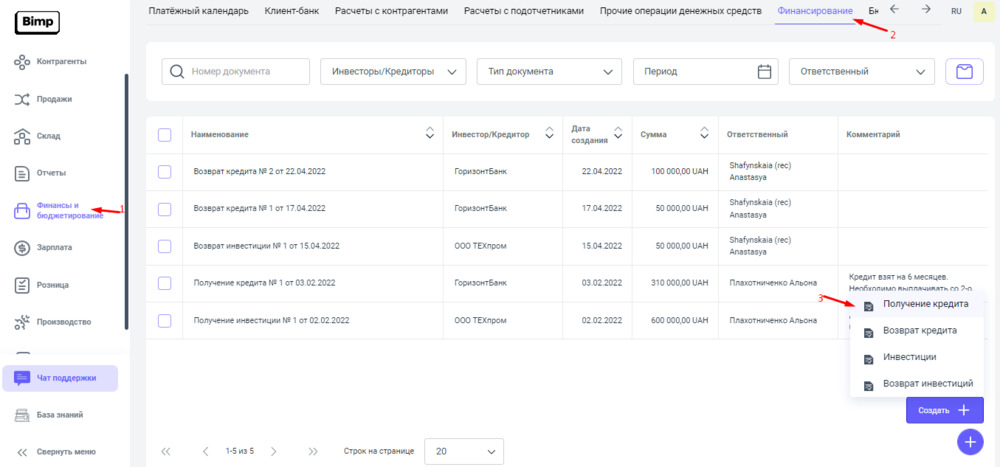Open Производство sidebar section
1000x467 pixels.
click(64, 322)
